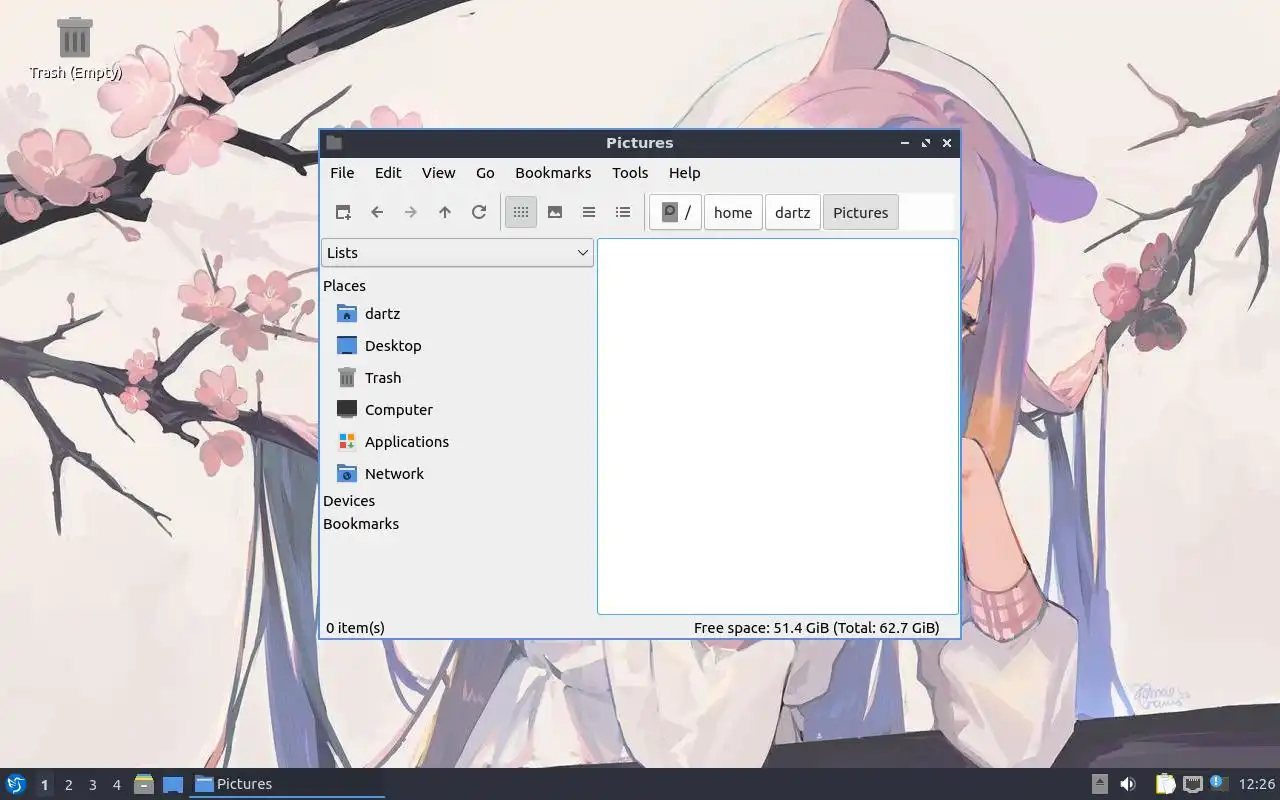
Task: Reload the current folder
Action: (479, 212)
